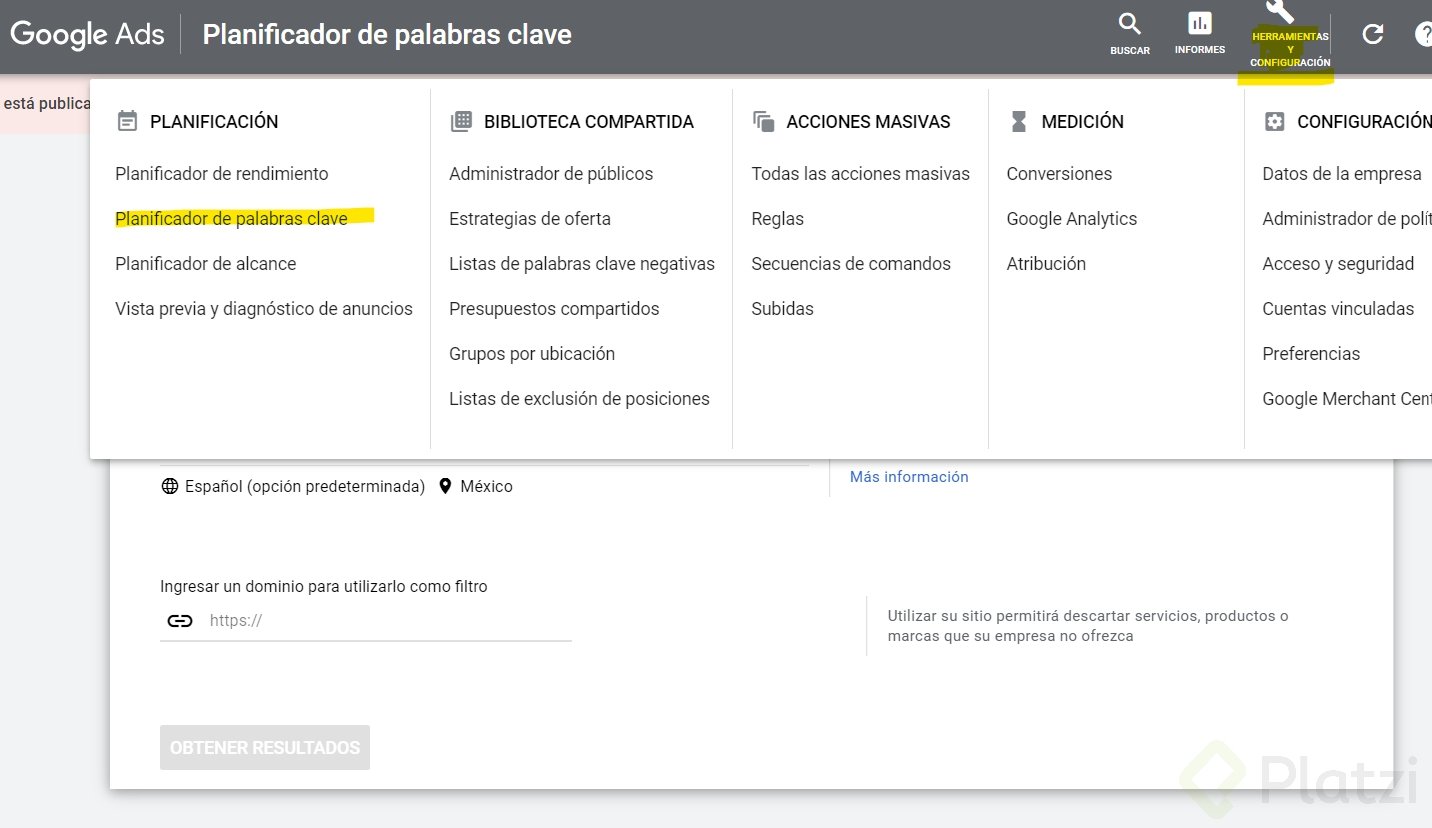Click the MEDICIÓN section heading
The height and width of the screenshot is (828, 1432).
click(x=1083, y=122)
